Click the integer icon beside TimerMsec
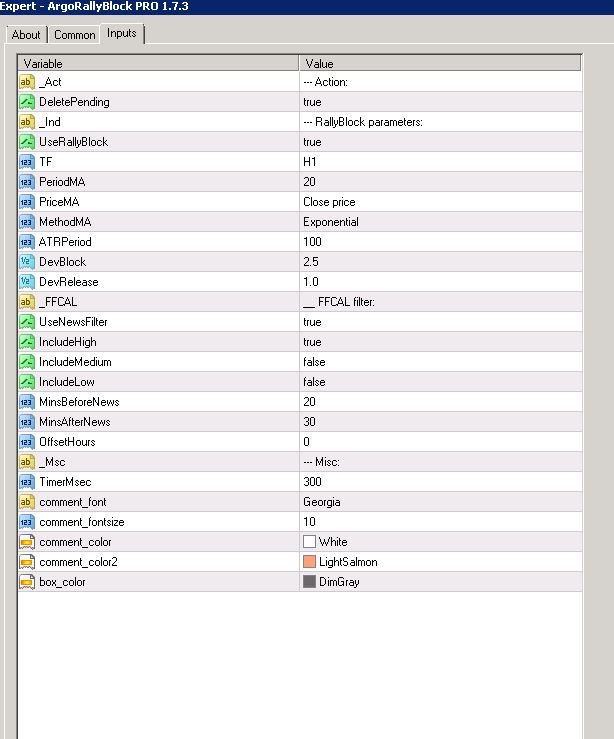The width and height of the screenshot is (614, 739). click(x=27, y=482)
